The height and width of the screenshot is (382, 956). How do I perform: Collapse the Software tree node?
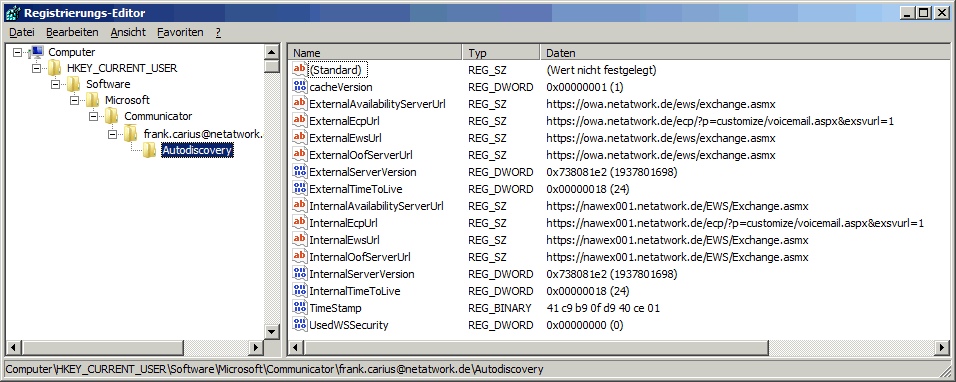click(55, 84)
